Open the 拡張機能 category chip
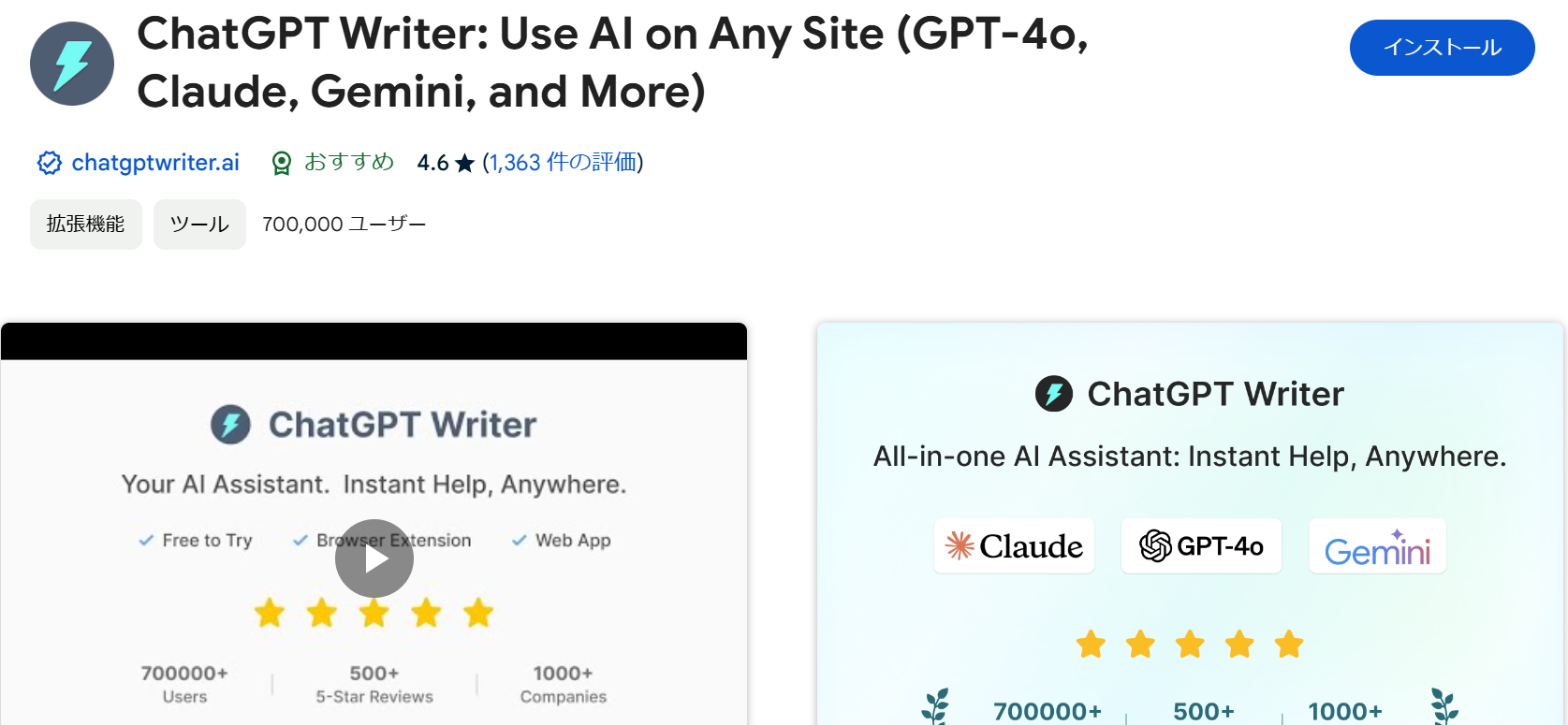The width and height of the screenshot is (1568, 725). (x=85, y=224)
